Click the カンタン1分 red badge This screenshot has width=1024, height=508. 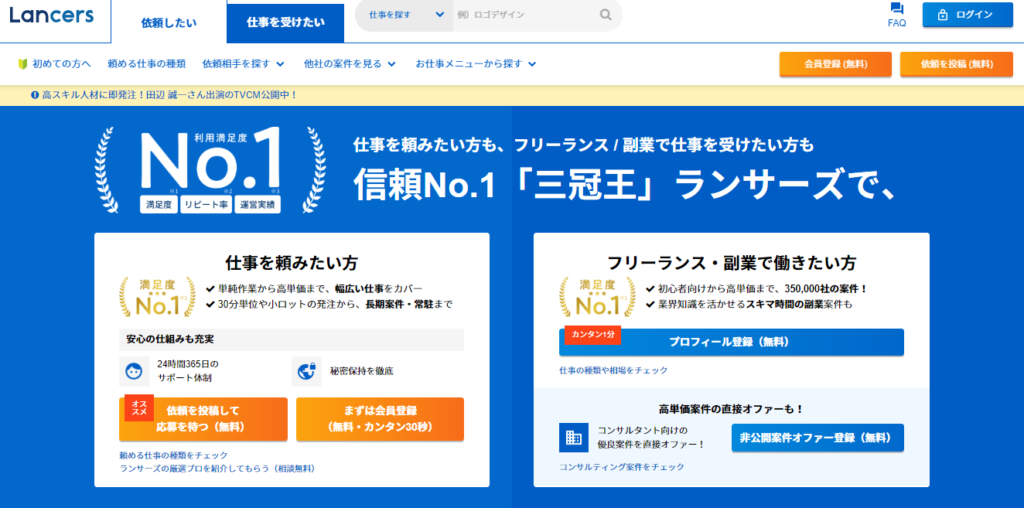point(593,334)
